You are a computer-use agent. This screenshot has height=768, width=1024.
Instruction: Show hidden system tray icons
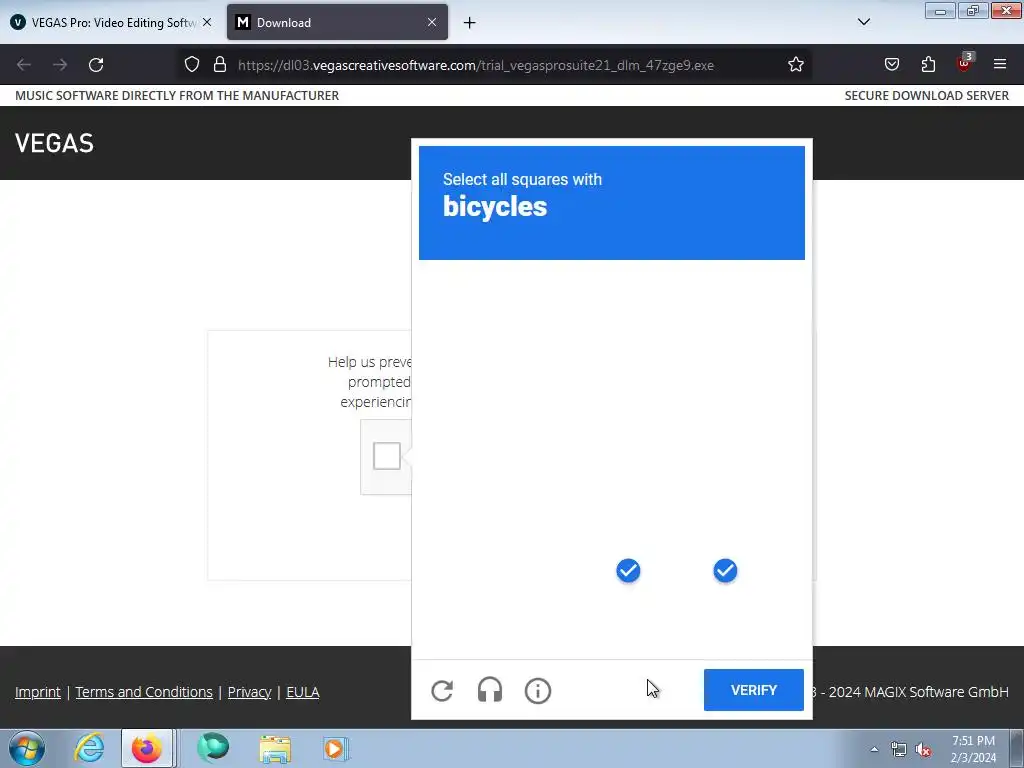pos(874,749)
